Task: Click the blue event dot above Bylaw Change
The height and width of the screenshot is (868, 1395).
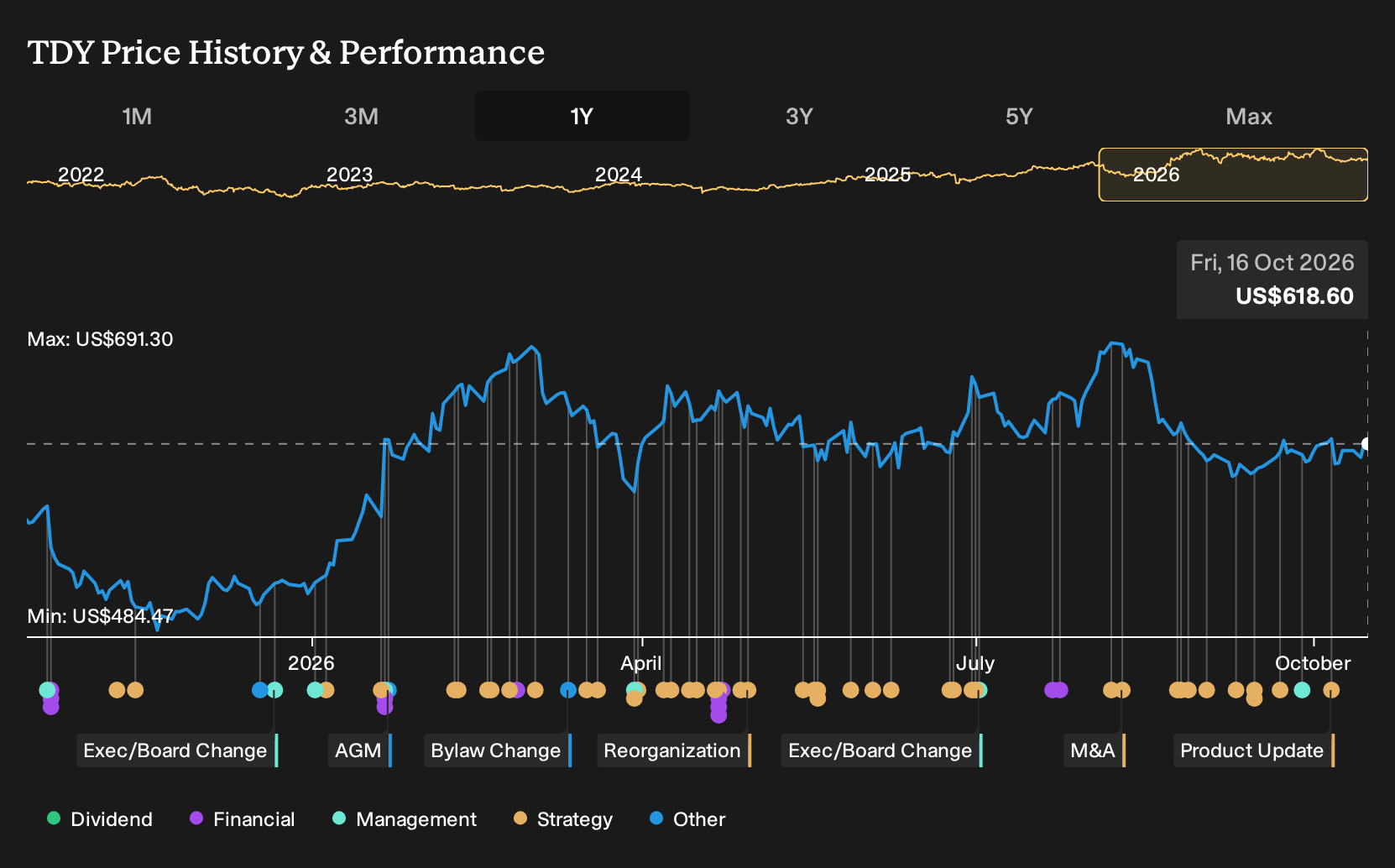Action: coord(568,690)
